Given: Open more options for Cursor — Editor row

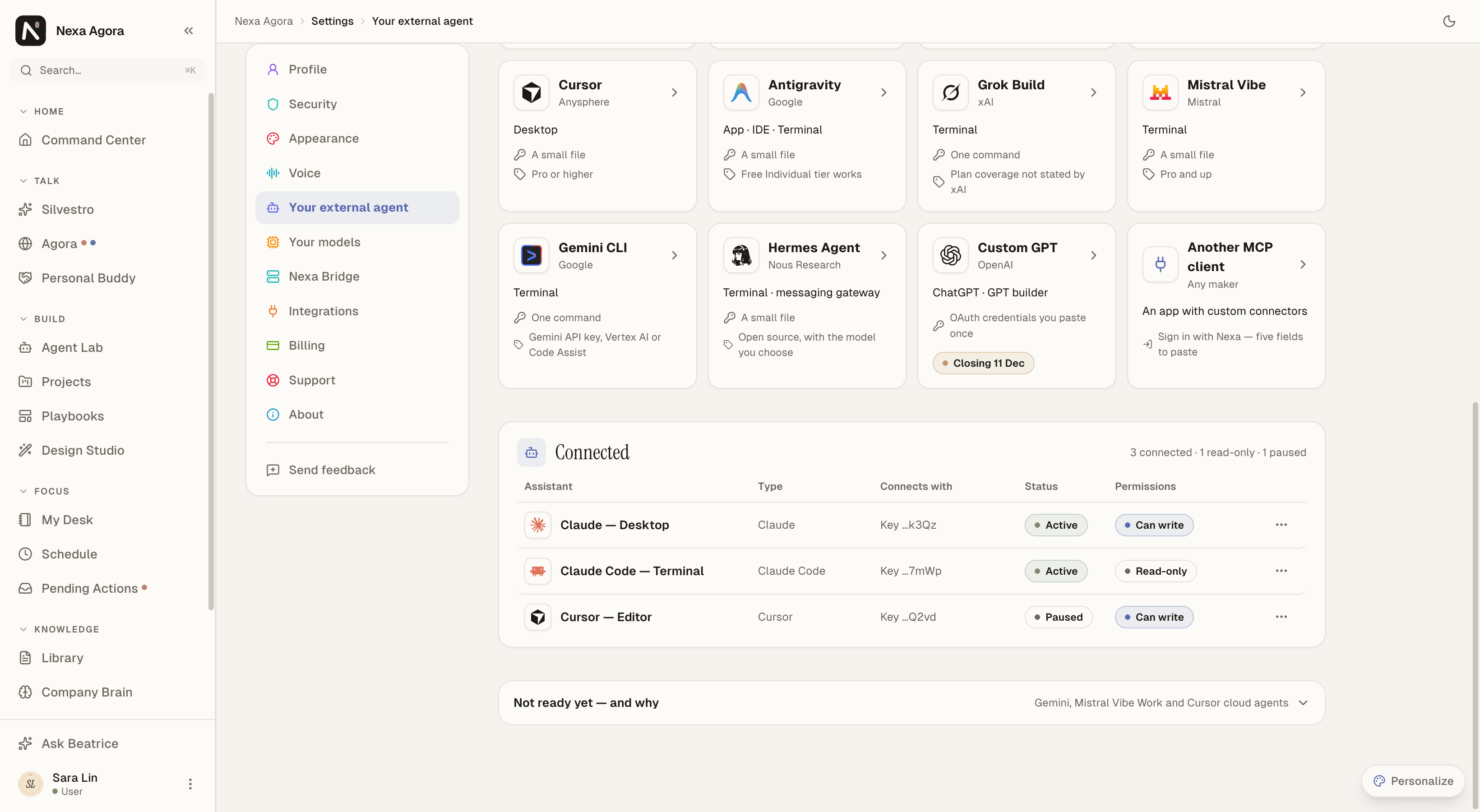Looking at the screenshot, I should pyautogui.click(x=1281, y=617).
